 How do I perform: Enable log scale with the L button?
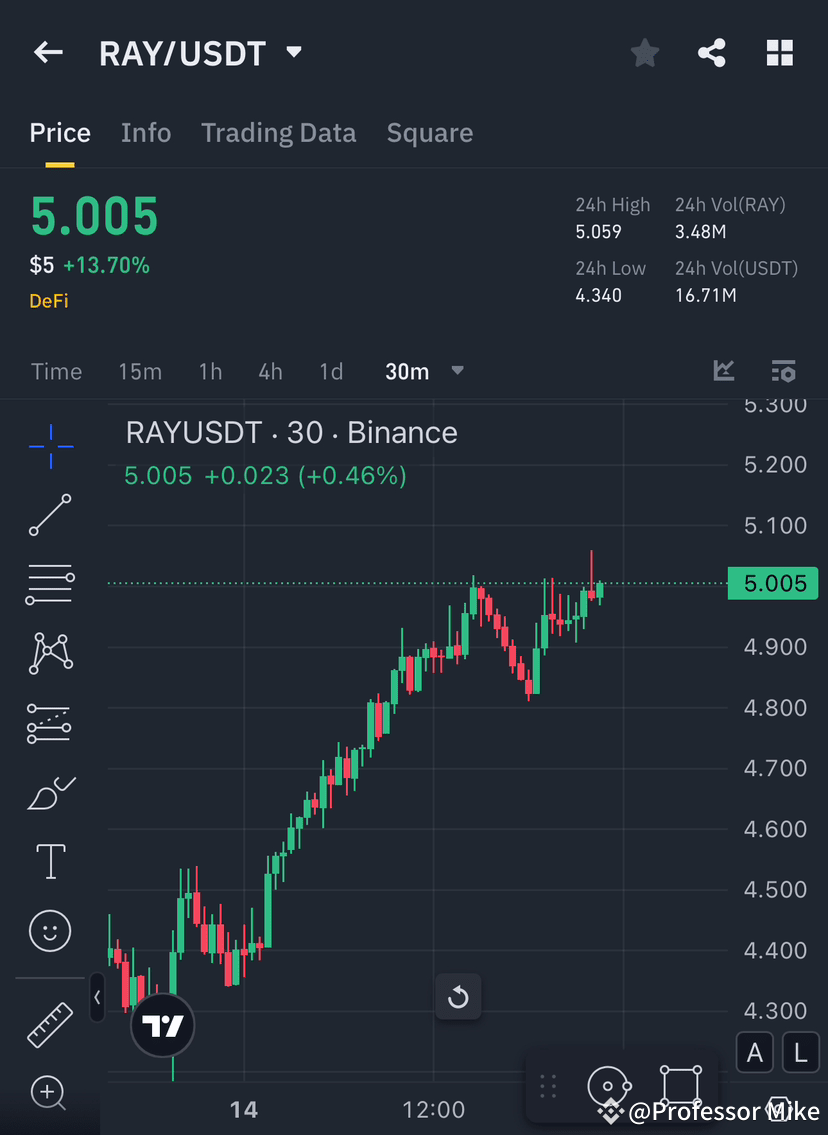coord(799,1052)
